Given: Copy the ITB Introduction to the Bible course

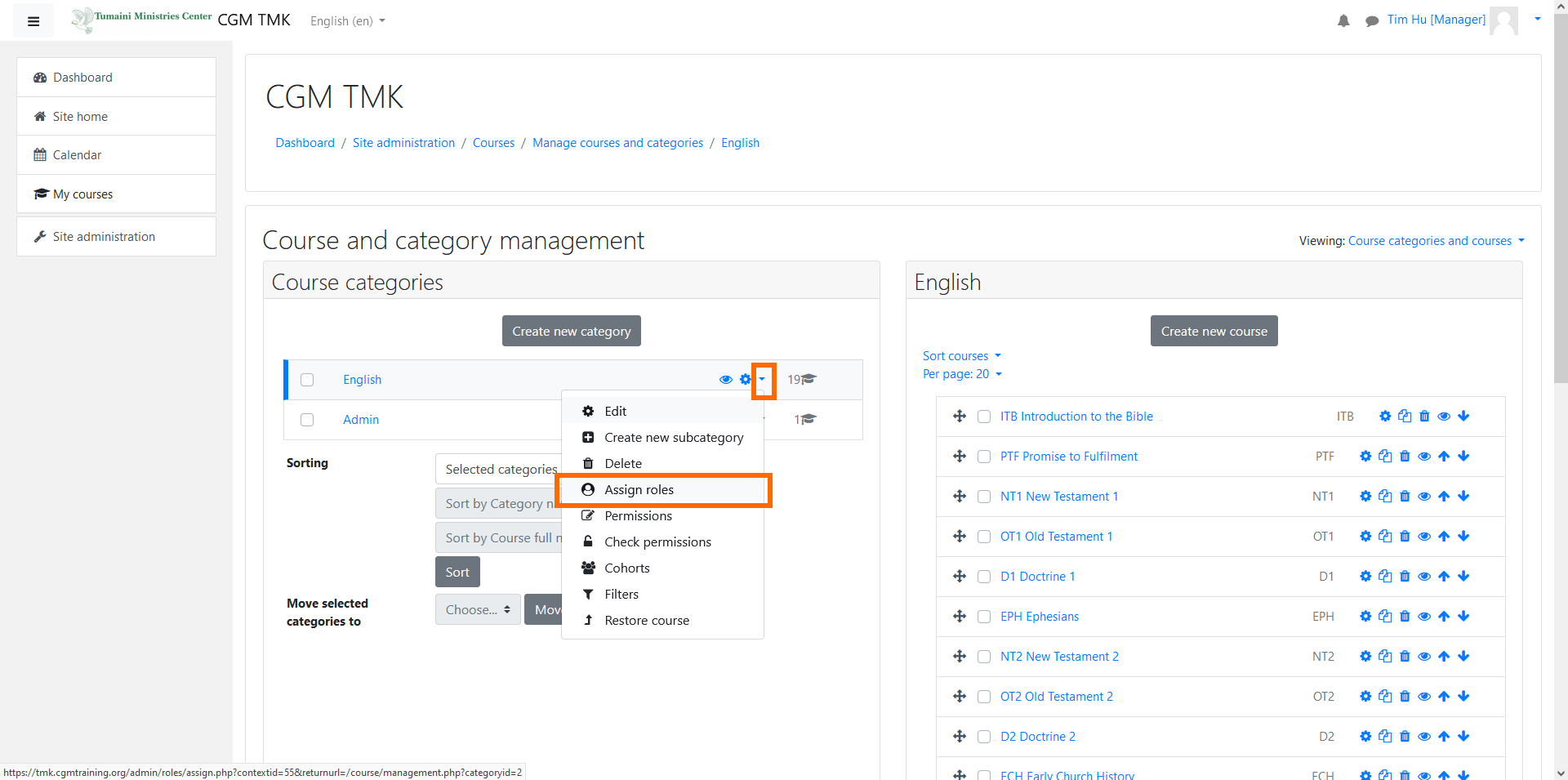Looking at the screenshot, I should [1405, 417].
